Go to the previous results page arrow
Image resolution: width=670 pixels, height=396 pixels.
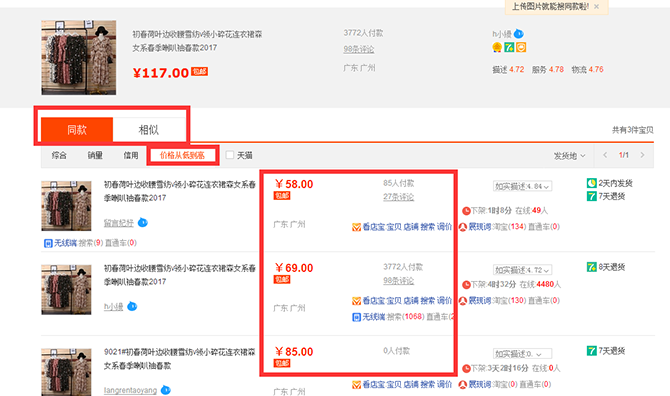tap(605, 155)
